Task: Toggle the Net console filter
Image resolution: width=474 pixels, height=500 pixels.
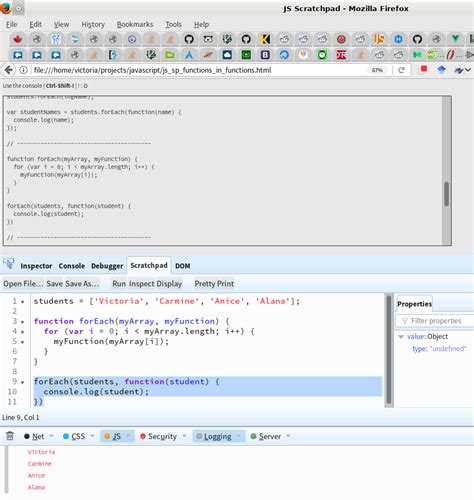Action: click(x=34, y=436)
